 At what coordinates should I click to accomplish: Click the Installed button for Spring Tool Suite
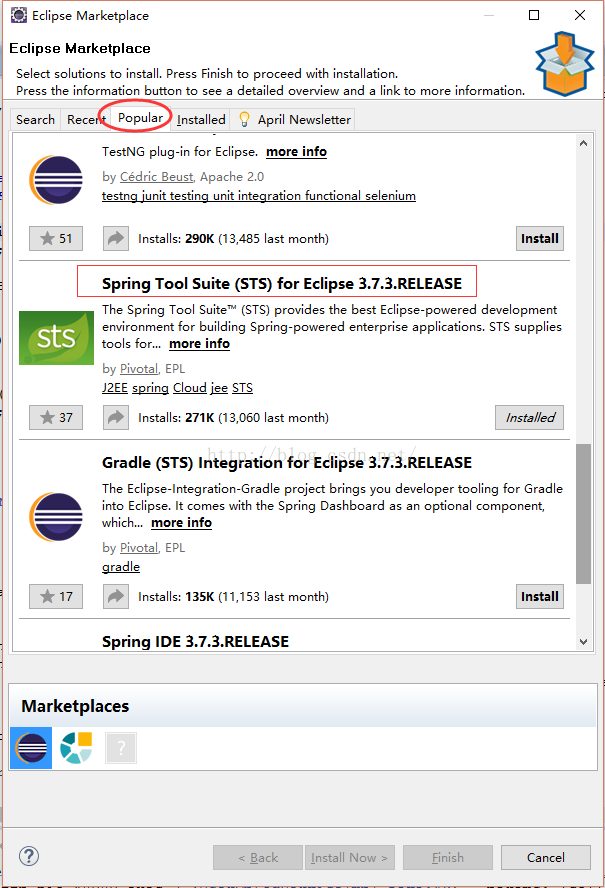530,417
